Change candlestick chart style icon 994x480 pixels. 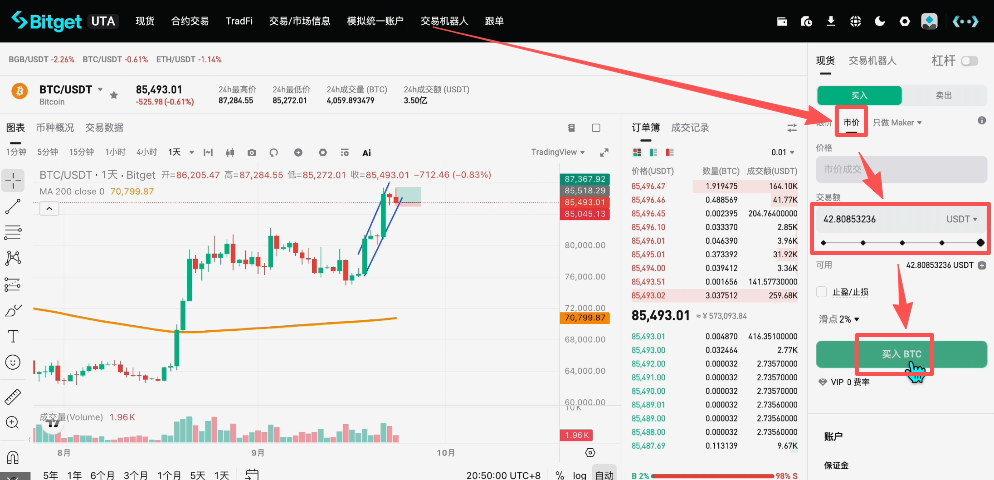click(230, 152)
